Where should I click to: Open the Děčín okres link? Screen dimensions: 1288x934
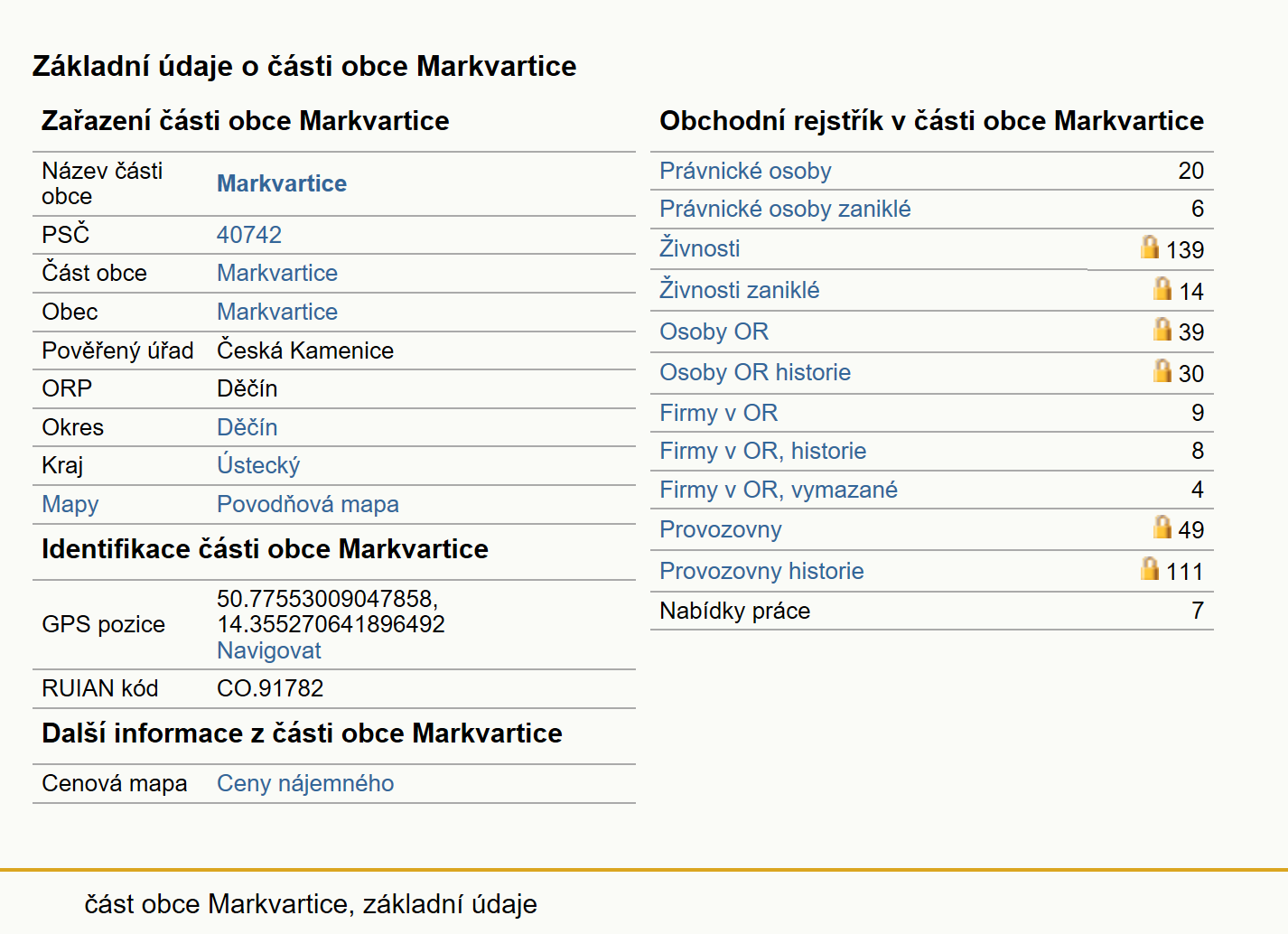coord(247,427)
